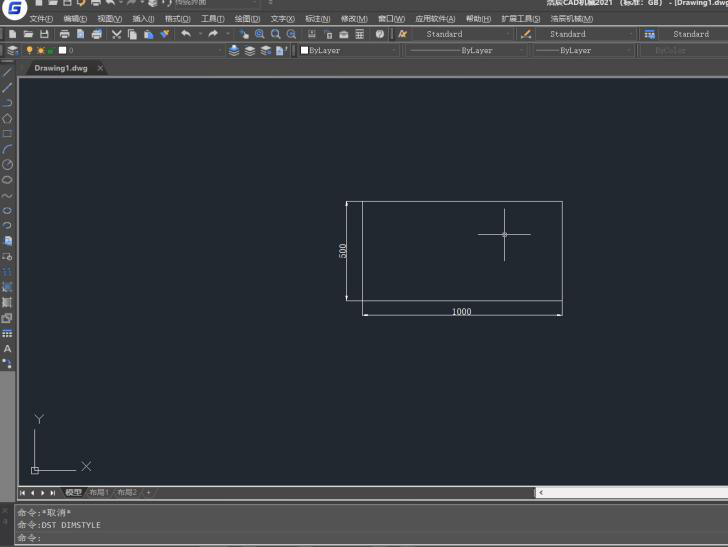The width and height of the screenshot is (728, 547).
Task: Open the 编辑(E) menu
Action: [75, 19]
